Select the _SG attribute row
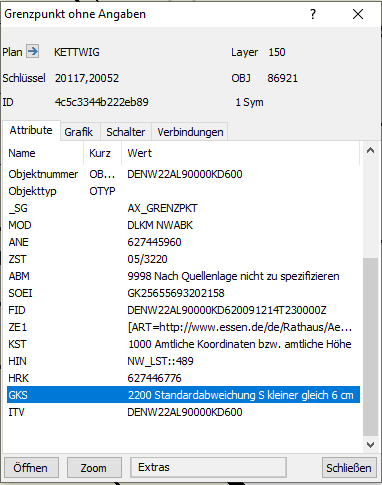 (x=183, y=208)
